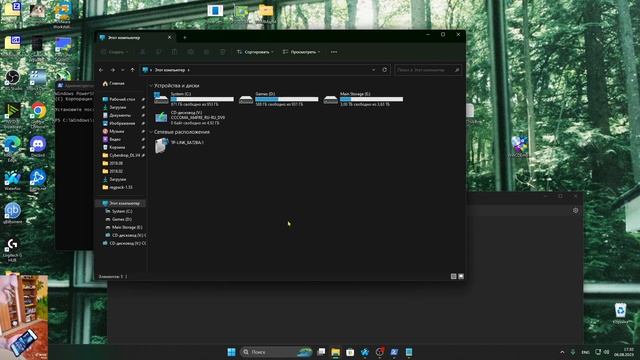This screenshot has height=360, width=640.
Task: Select the System (C:) drive tile icon
Action: (161, 98)
